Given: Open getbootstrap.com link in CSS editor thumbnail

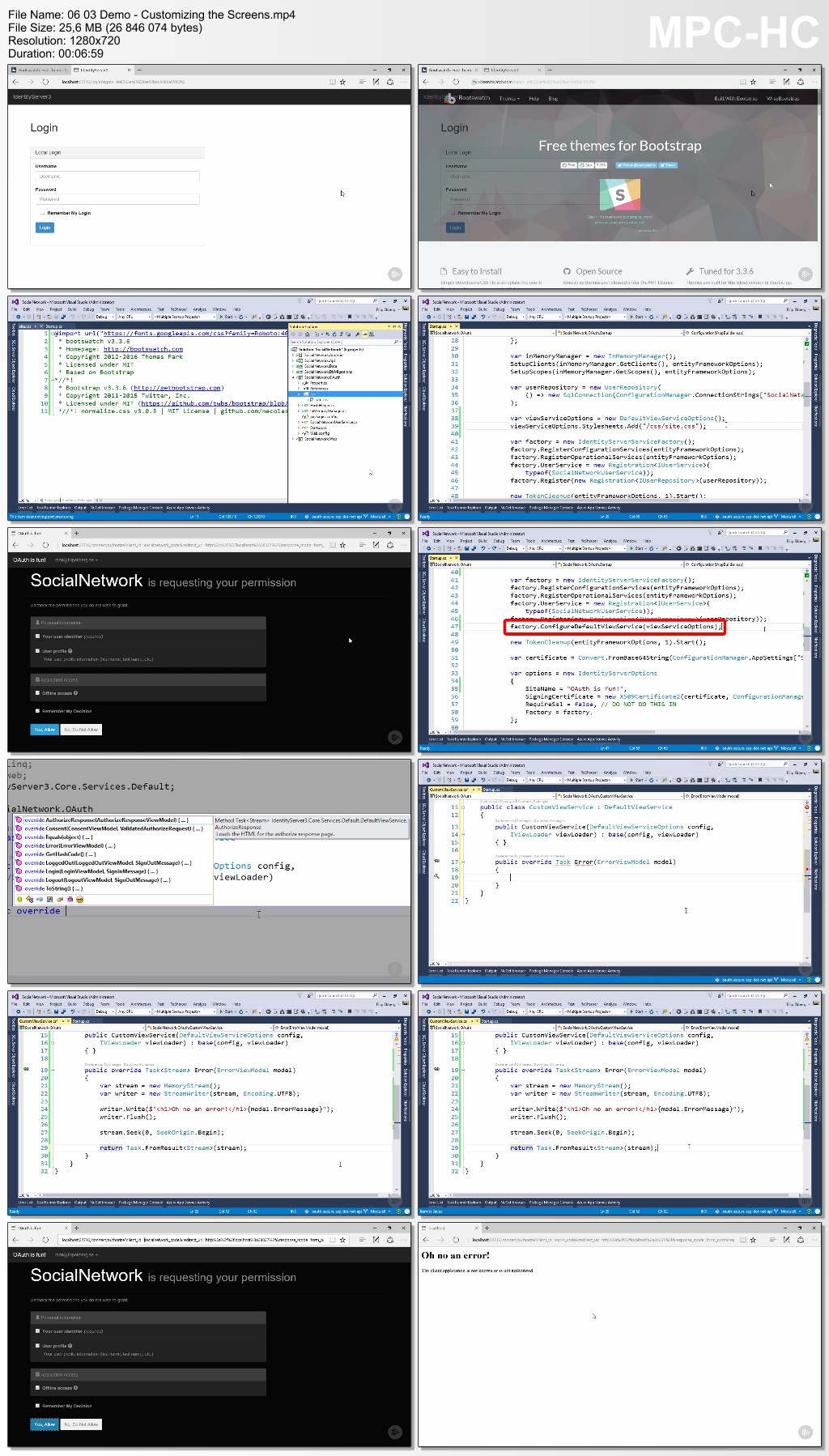Looking at the screenshot, I should pos(177,388).
